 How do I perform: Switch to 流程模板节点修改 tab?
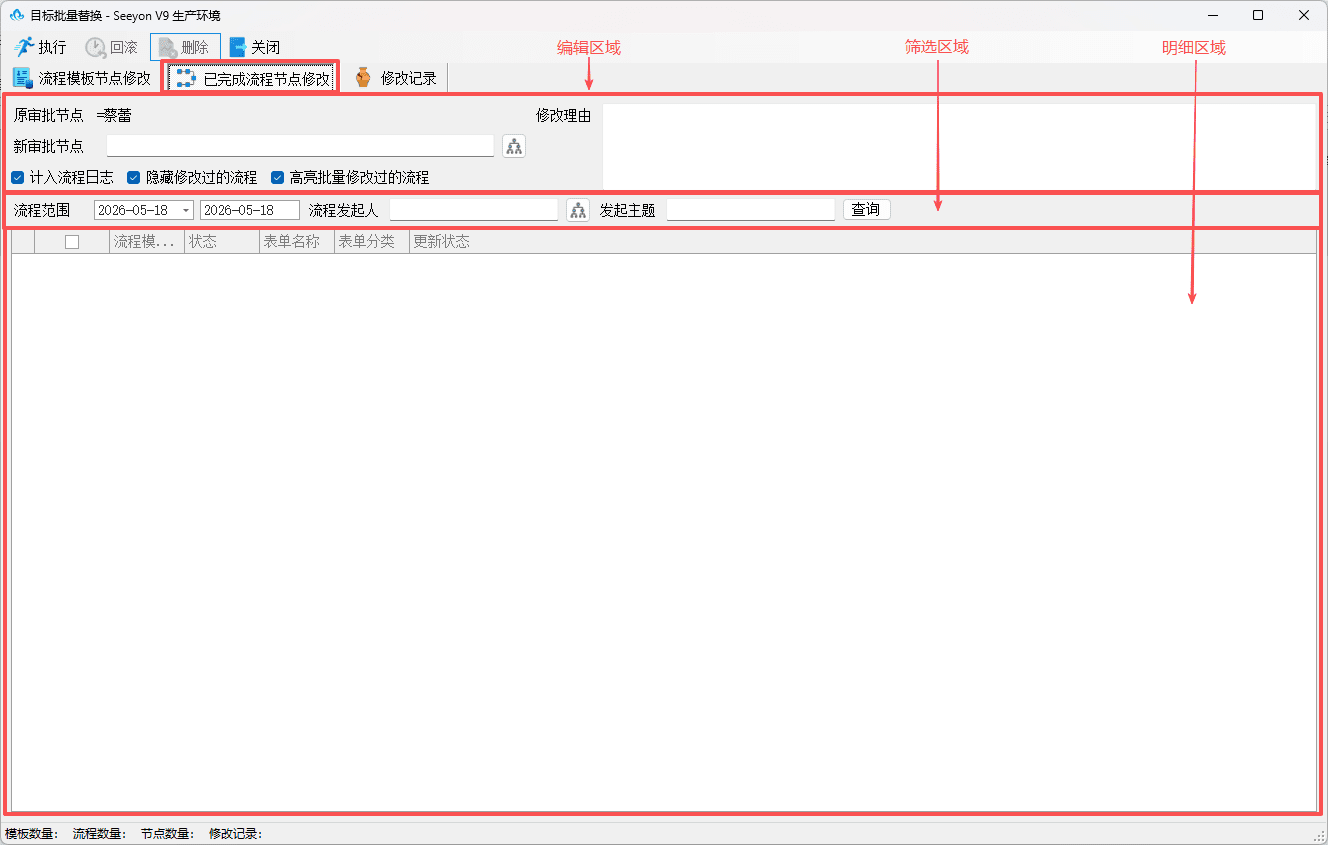[x=81, y=78]
